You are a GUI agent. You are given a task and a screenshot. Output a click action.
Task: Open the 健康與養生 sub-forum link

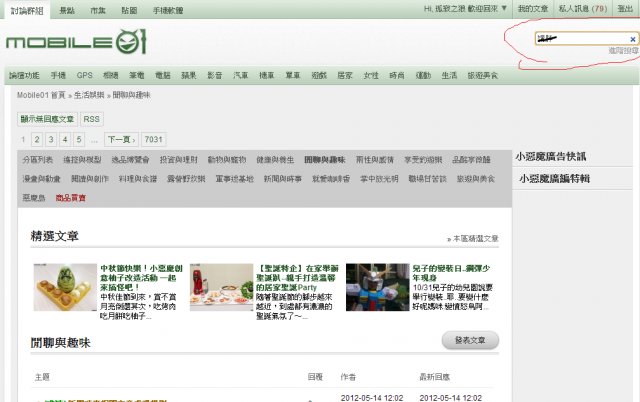click(275, 160)
